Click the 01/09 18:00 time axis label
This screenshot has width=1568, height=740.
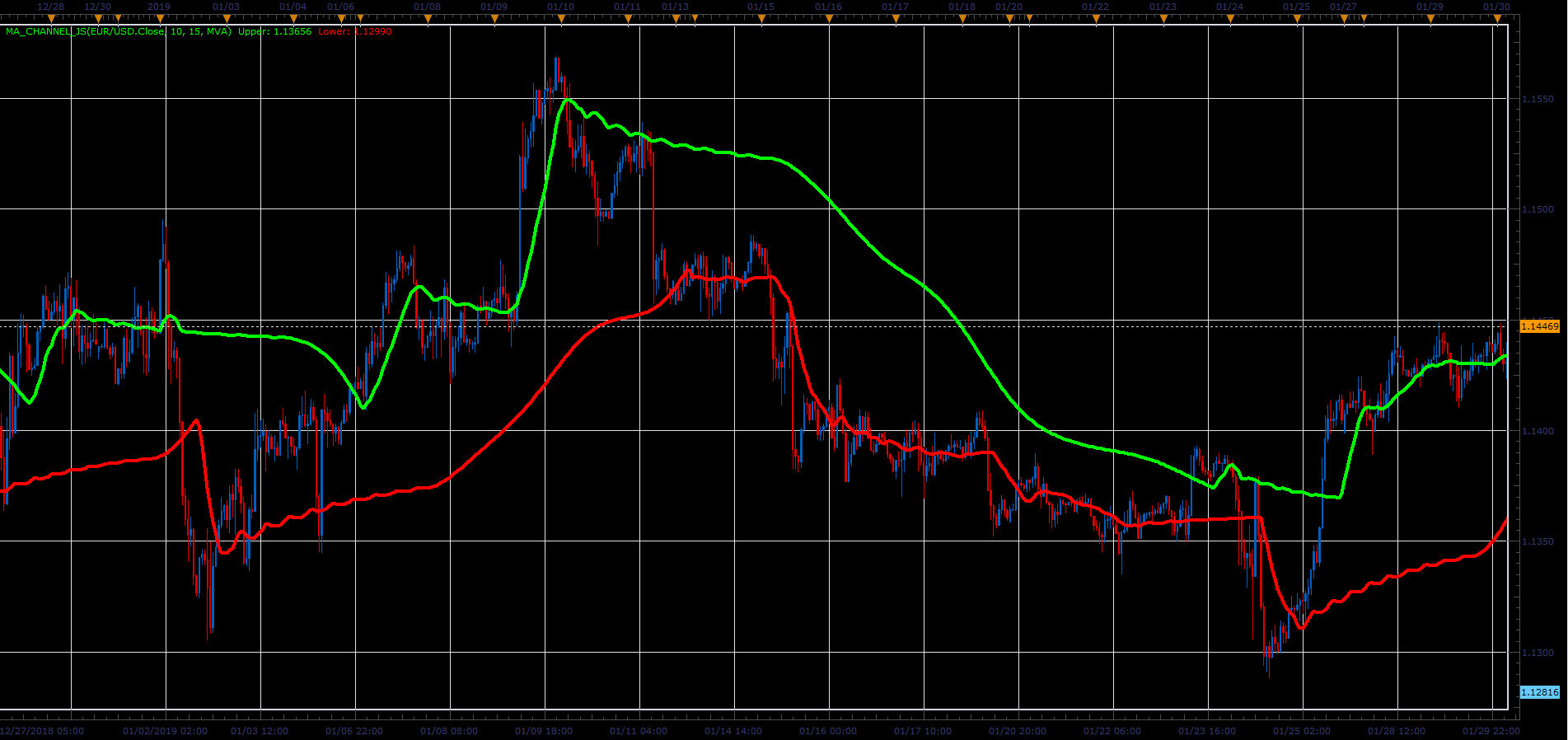[x=544, y=731]
